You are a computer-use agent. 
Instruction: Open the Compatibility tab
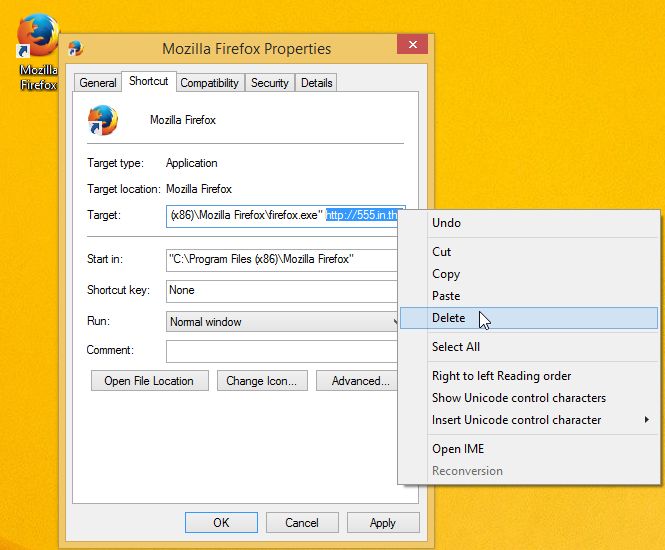coord(210,83)
